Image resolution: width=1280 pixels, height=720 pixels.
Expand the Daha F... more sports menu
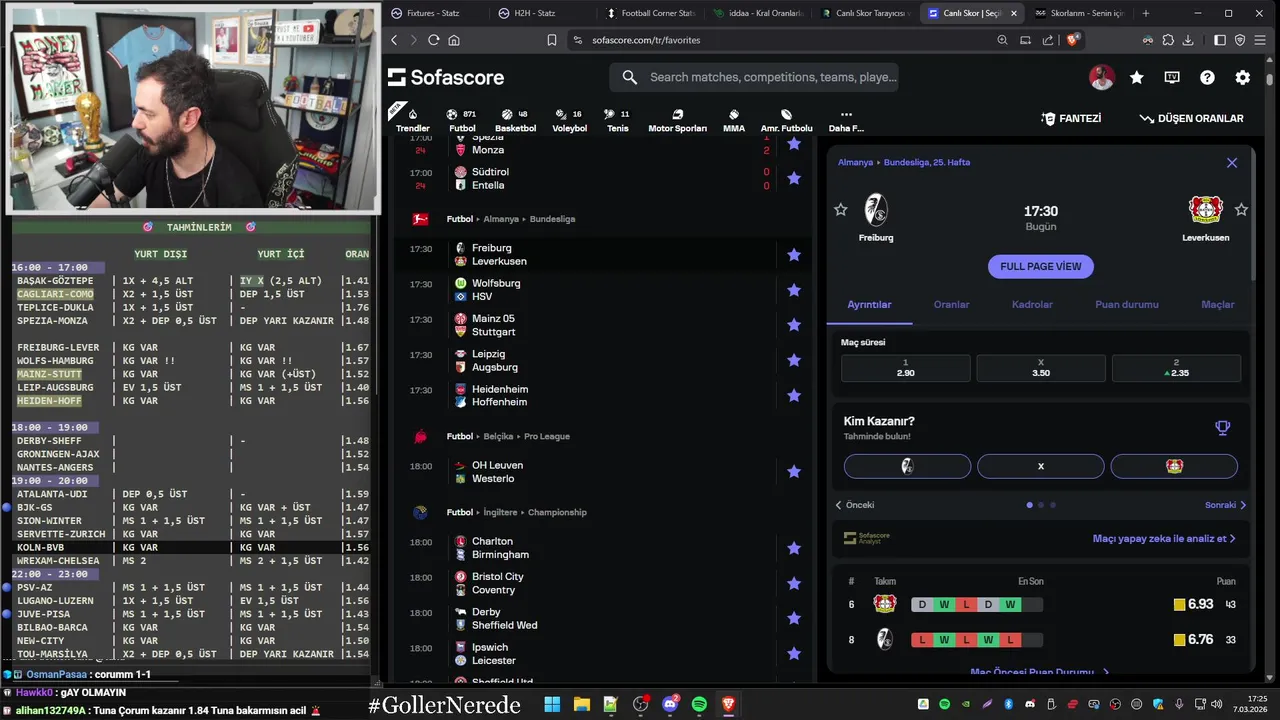pyautogui.click(x=846, y=120)
